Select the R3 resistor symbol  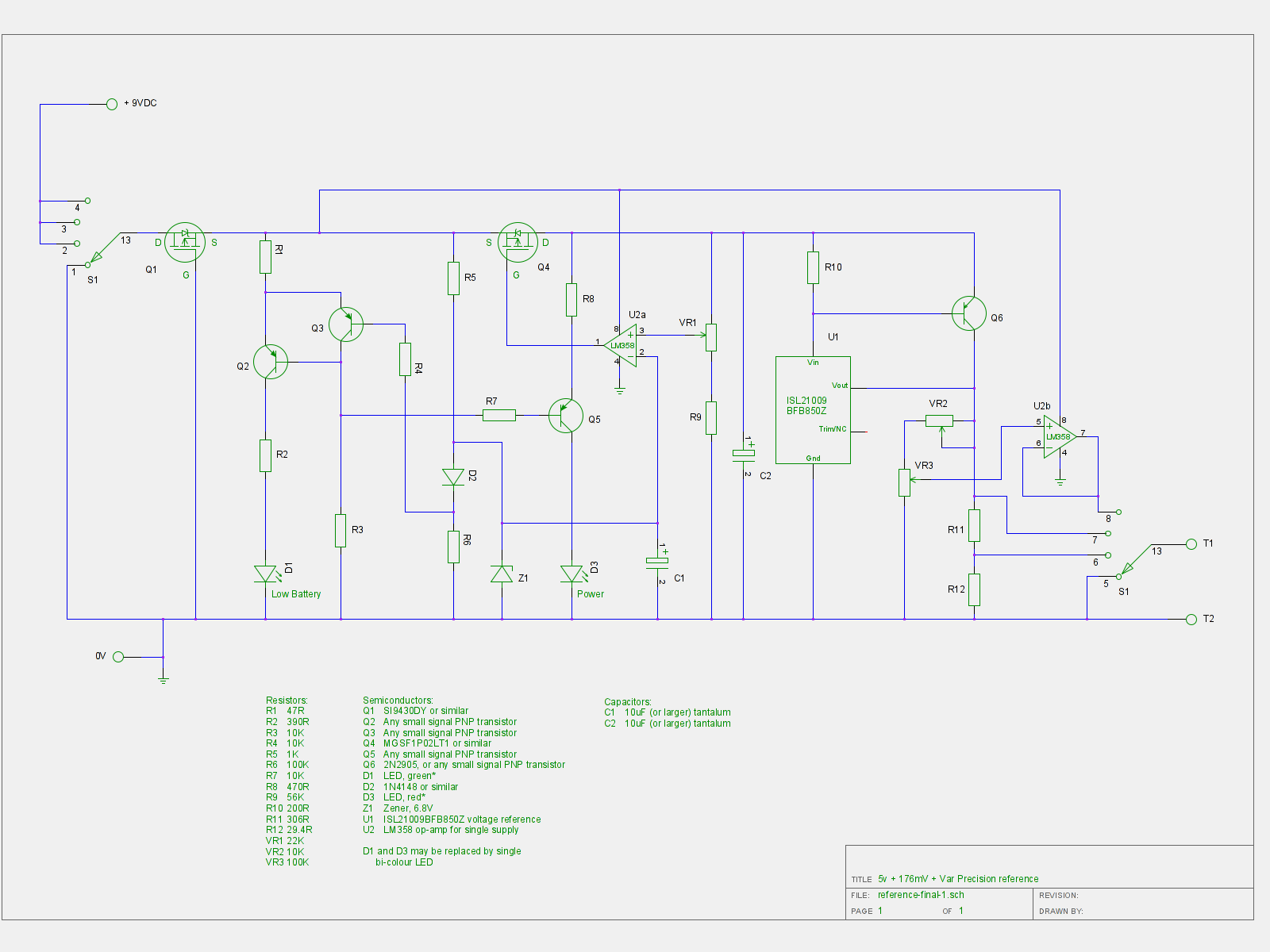tap(341, 531)
